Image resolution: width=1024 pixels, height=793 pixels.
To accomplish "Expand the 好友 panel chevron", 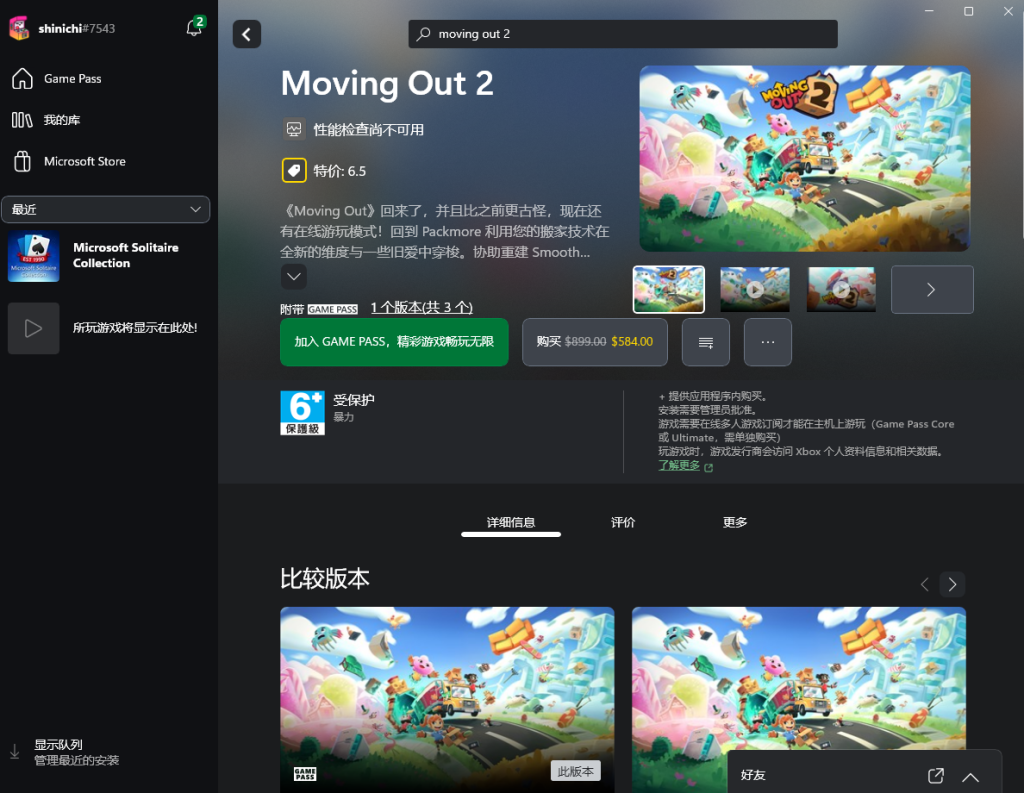I will point(970,777).
